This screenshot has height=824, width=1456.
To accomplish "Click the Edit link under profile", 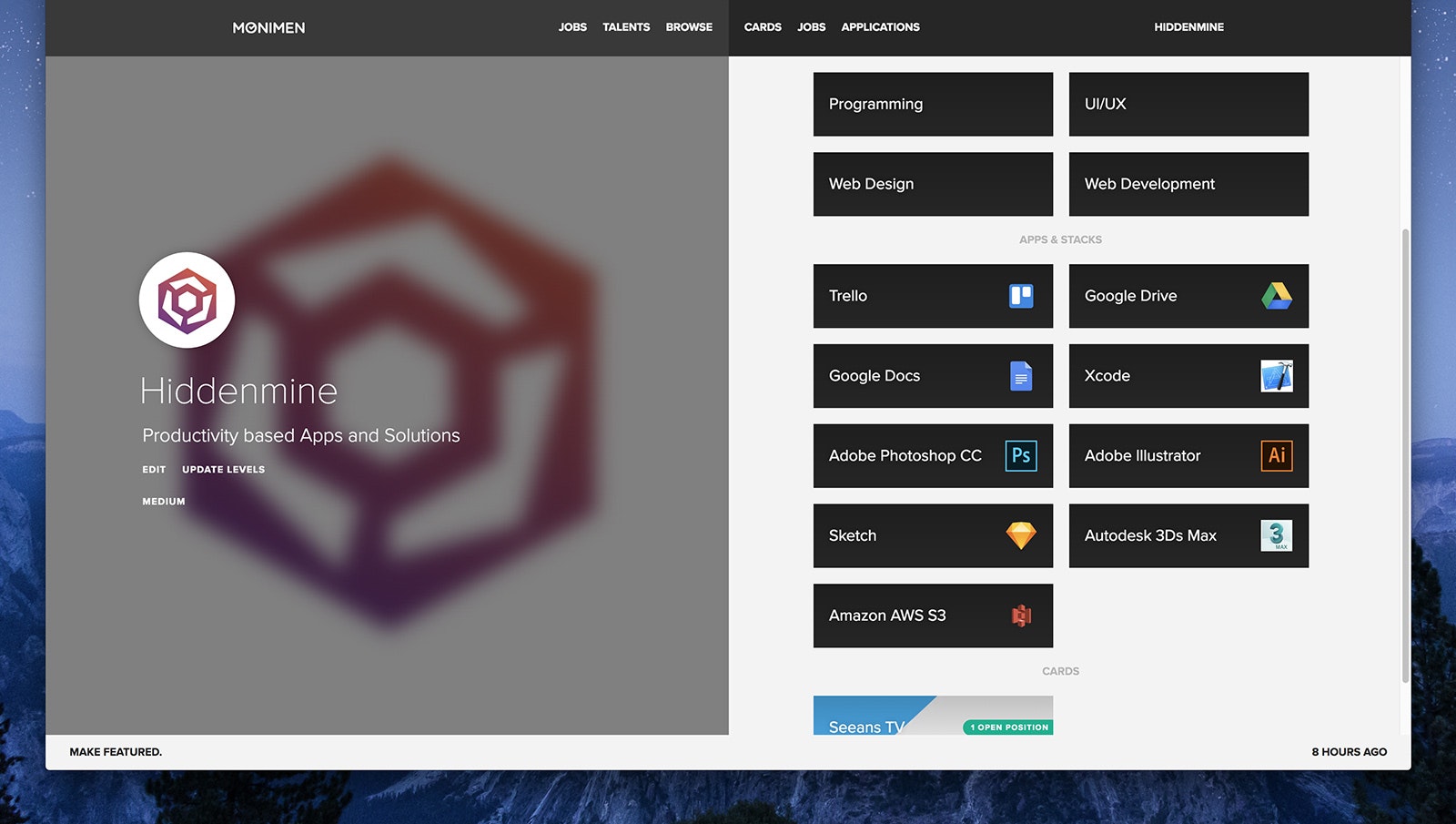I will (x=154, y=470).
